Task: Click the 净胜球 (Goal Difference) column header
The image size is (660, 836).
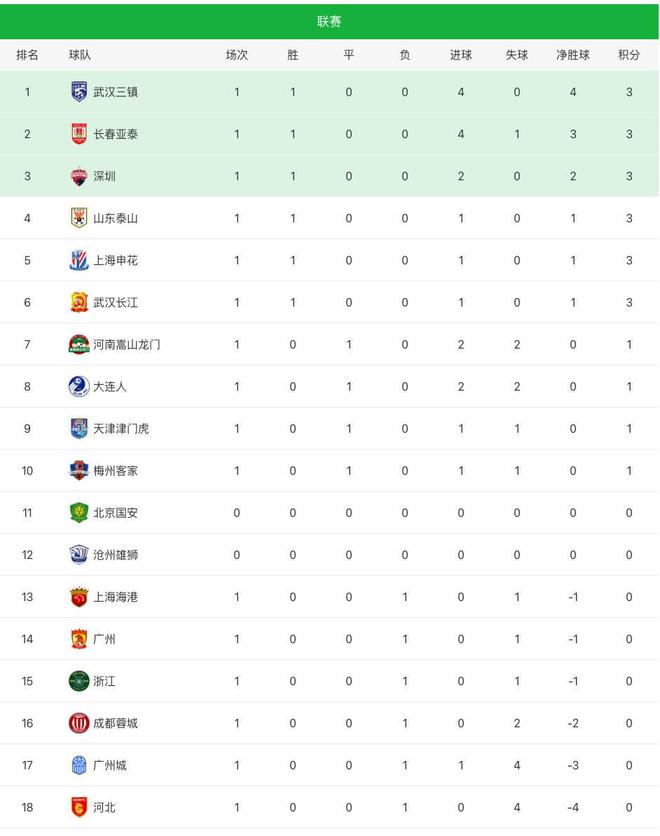Action: pos(573,55)
